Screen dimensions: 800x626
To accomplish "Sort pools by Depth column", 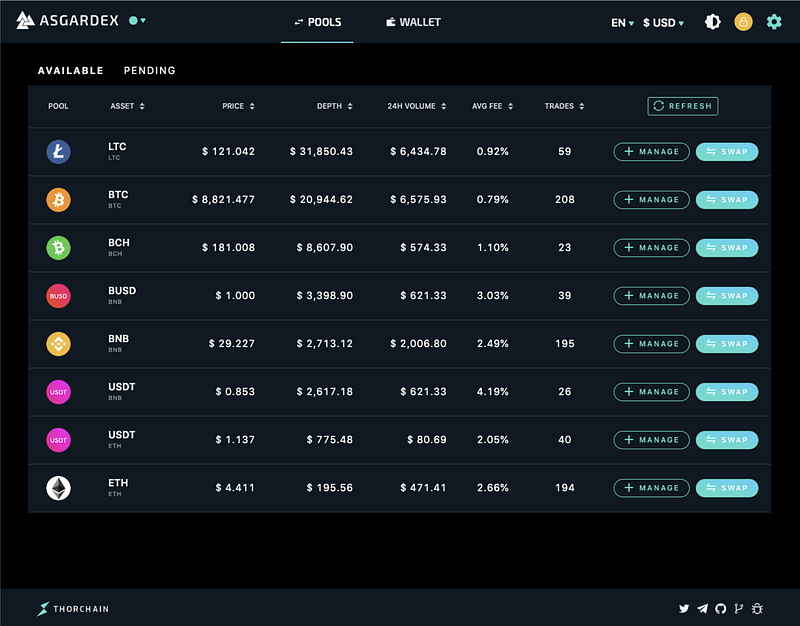I will (x=335, y=106).
